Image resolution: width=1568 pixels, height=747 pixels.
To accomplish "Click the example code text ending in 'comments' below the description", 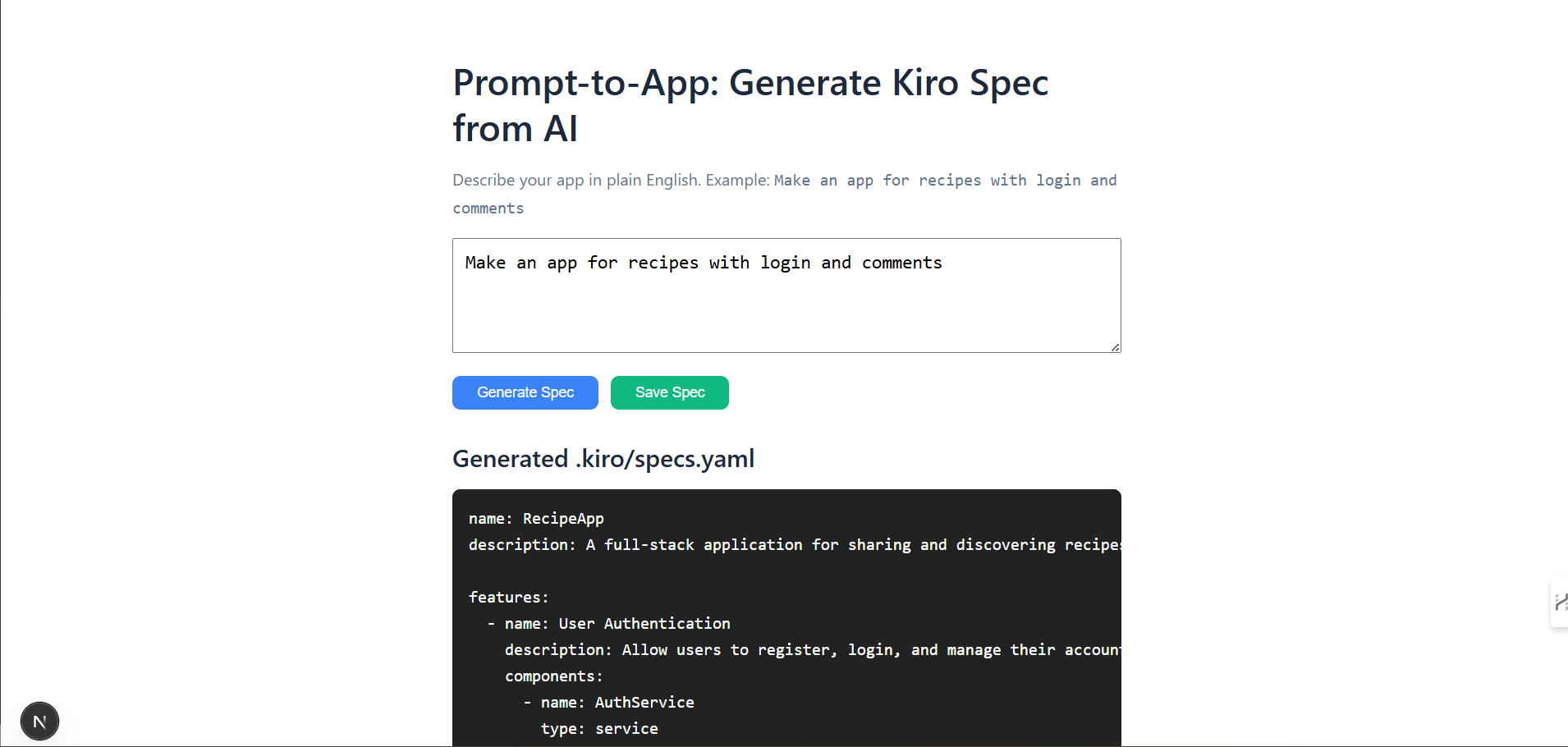I will pyautogui.click(x=784, y=195).
